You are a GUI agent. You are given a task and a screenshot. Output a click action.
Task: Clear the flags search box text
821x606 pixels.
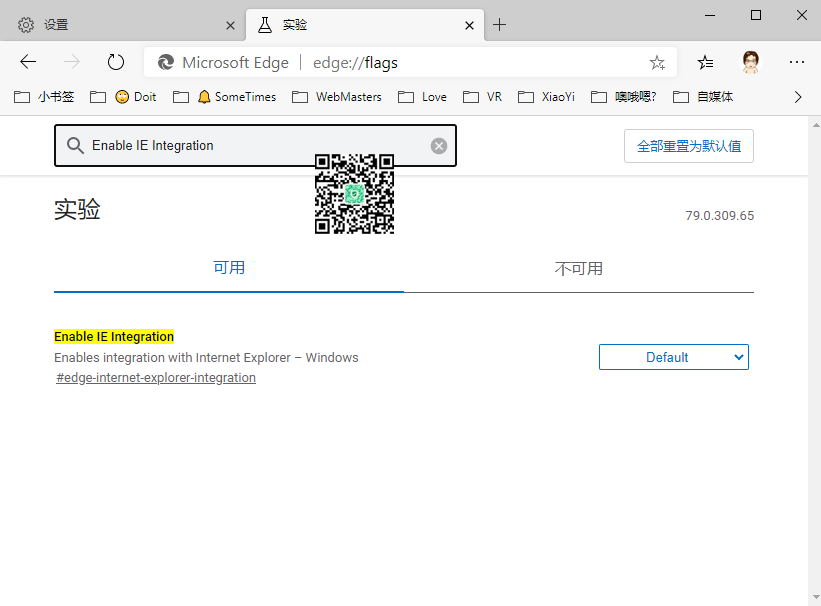click(x=439, y=146)
